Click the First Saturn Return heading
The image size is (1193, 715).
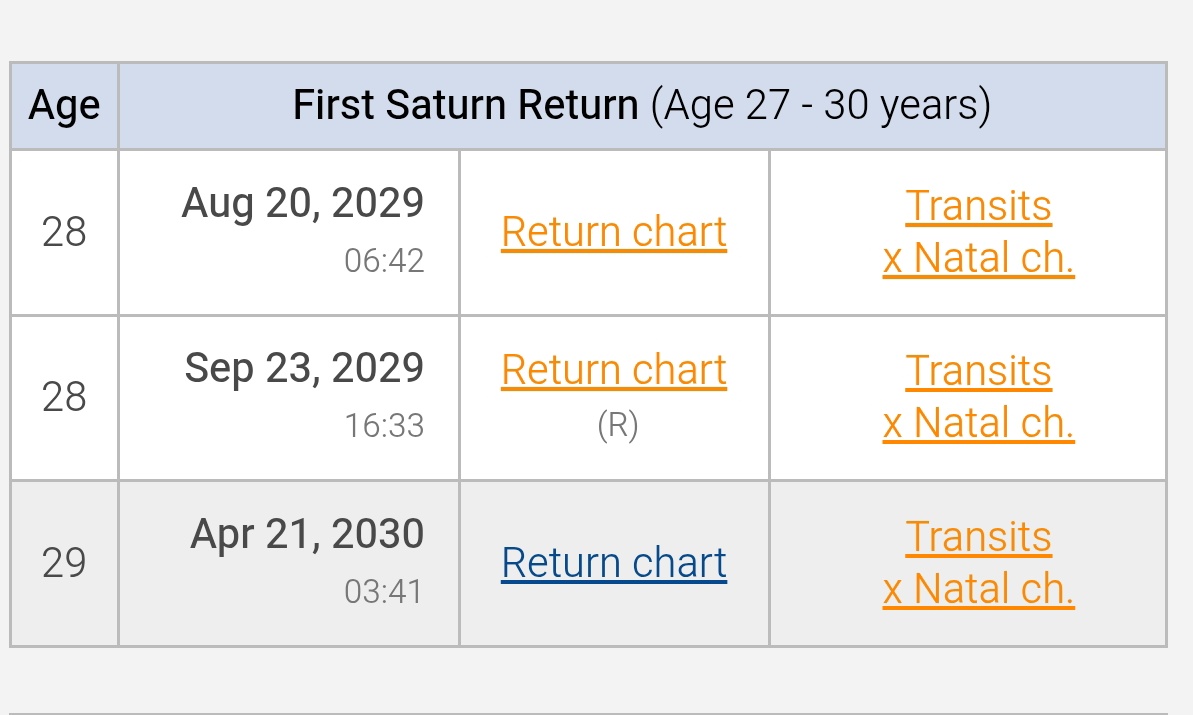click(466, 104)
